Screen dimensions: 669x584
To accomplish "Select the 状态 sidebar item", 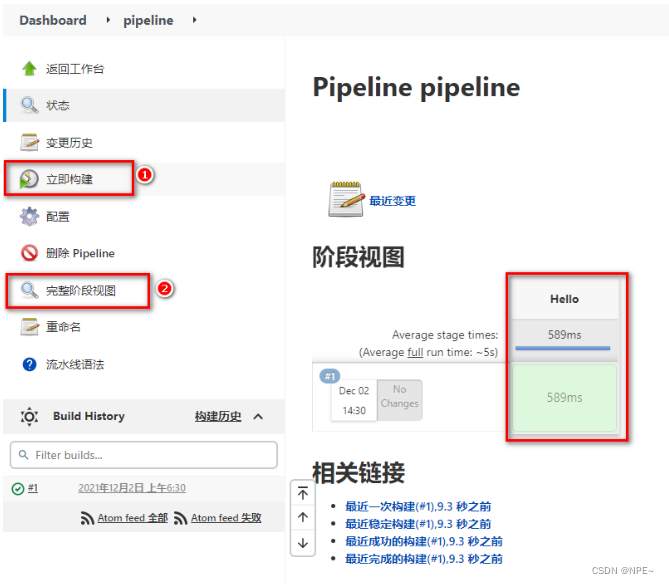I will (x=58, y=105).
